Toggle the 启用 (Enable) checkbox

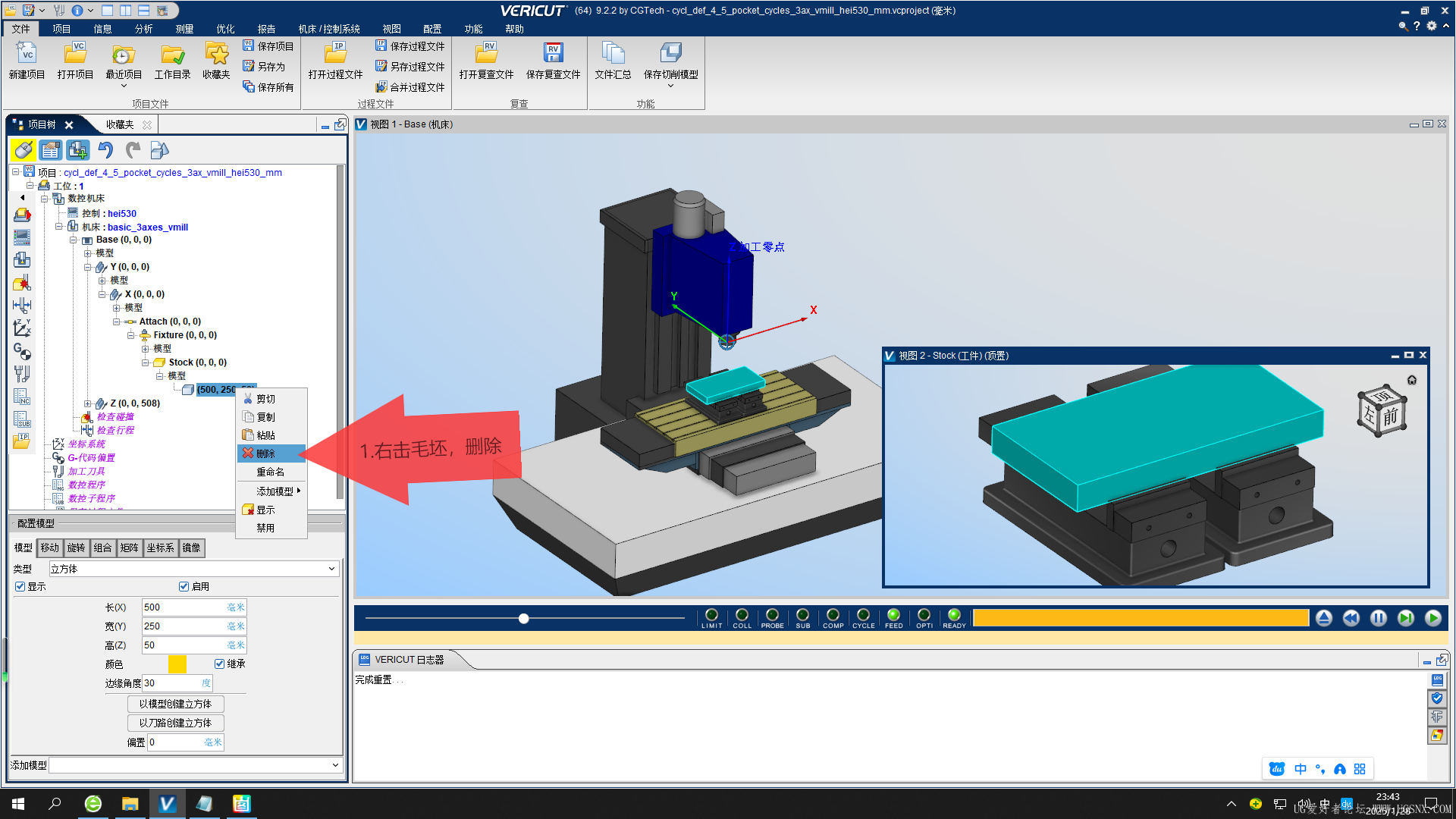(184, 586)
